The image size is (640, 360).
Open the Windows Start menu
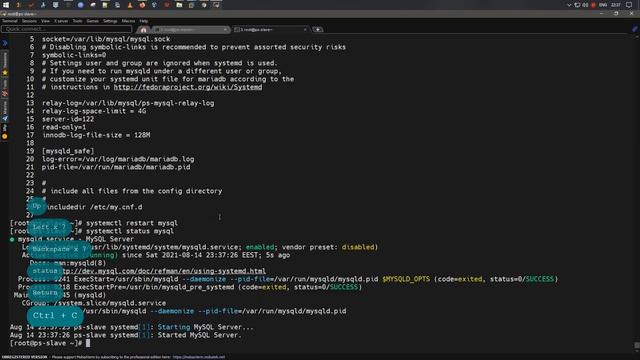(6, 5)
